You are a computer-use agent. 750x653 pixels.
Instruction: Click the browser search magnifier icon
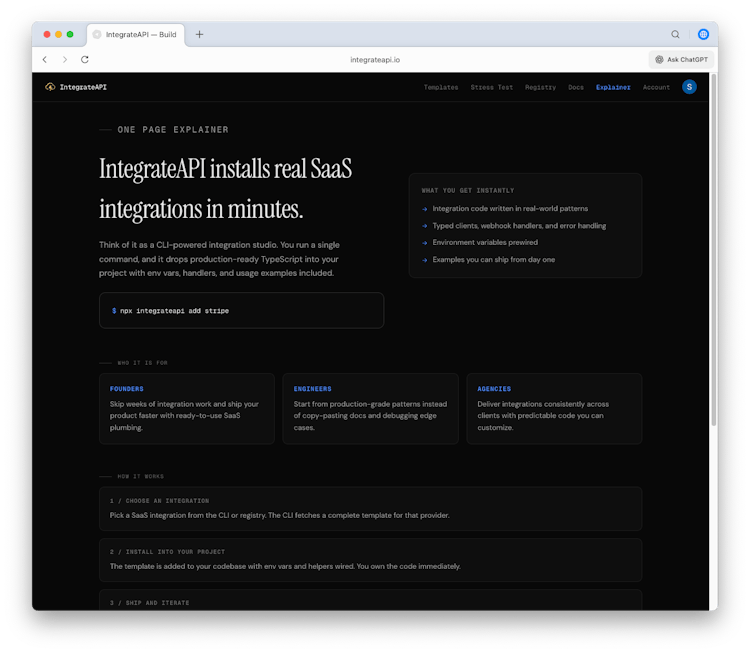[675, 34]
